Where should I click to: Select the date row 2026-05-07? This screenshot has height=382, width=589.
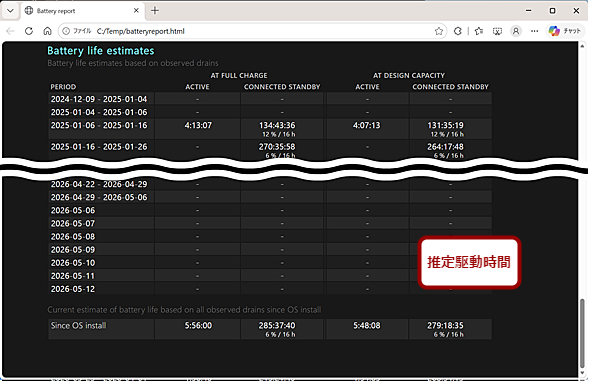click(x=73, y=223)
